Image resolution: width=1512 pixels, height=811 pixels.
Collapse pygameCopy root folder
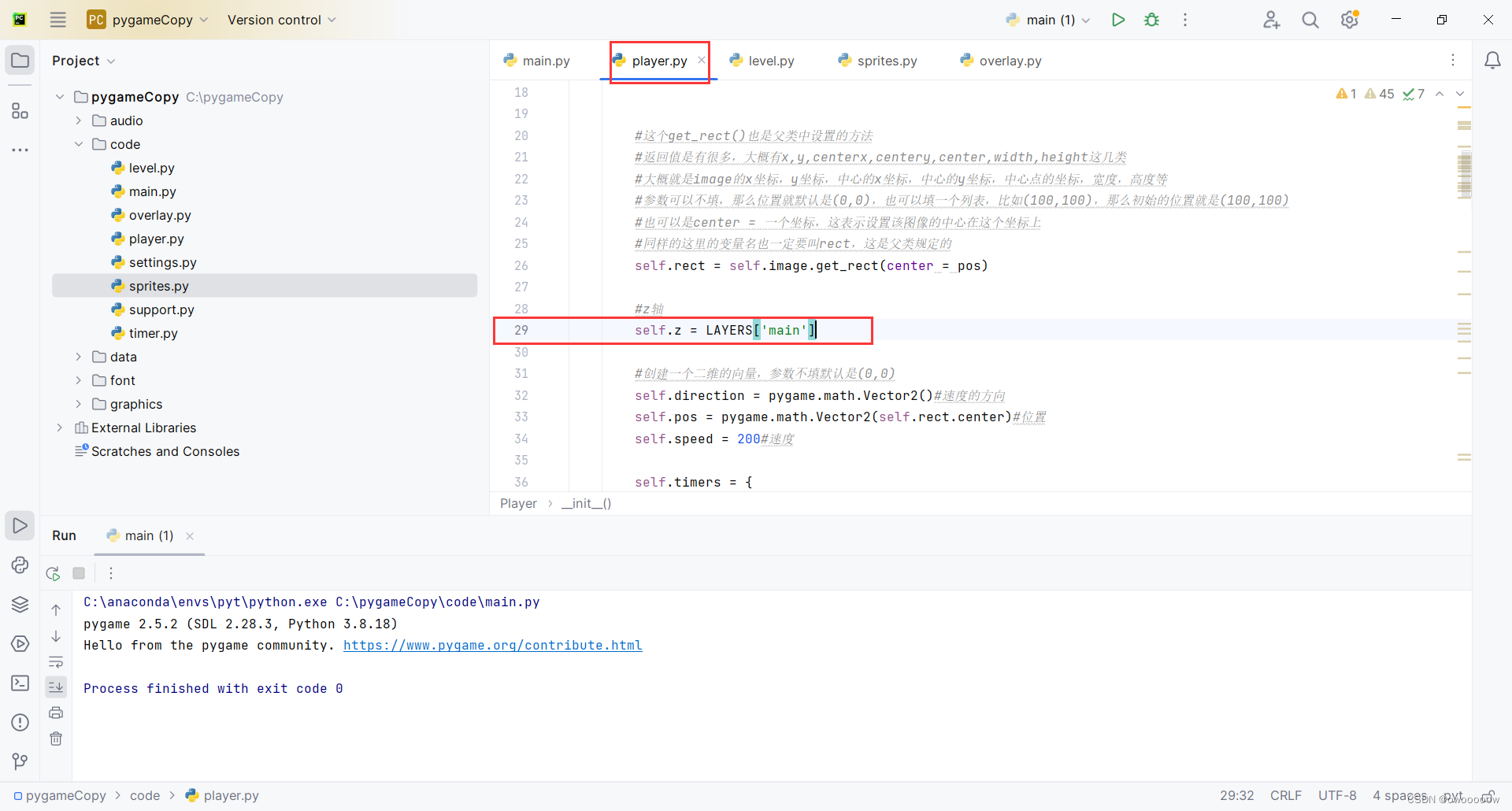coord(60,97)
